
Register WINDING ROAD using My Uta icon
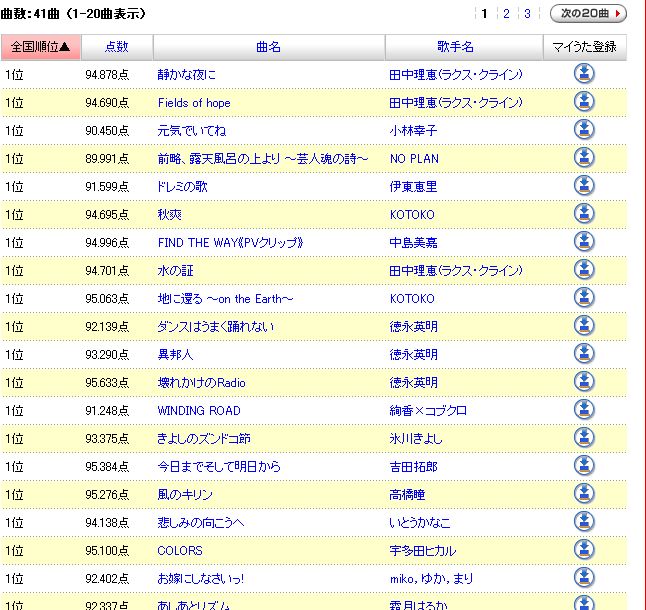[x=584, y=410]
